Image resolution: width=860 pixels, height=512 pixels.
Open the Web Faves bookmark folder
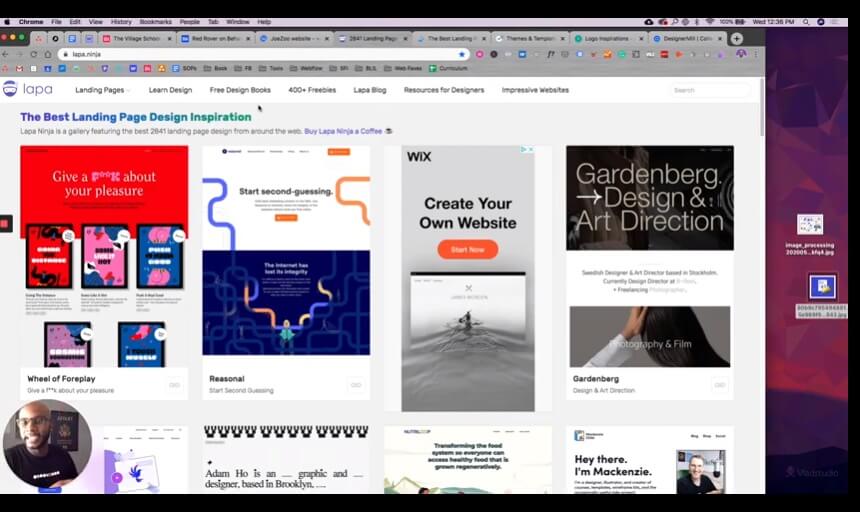[403, 69]
